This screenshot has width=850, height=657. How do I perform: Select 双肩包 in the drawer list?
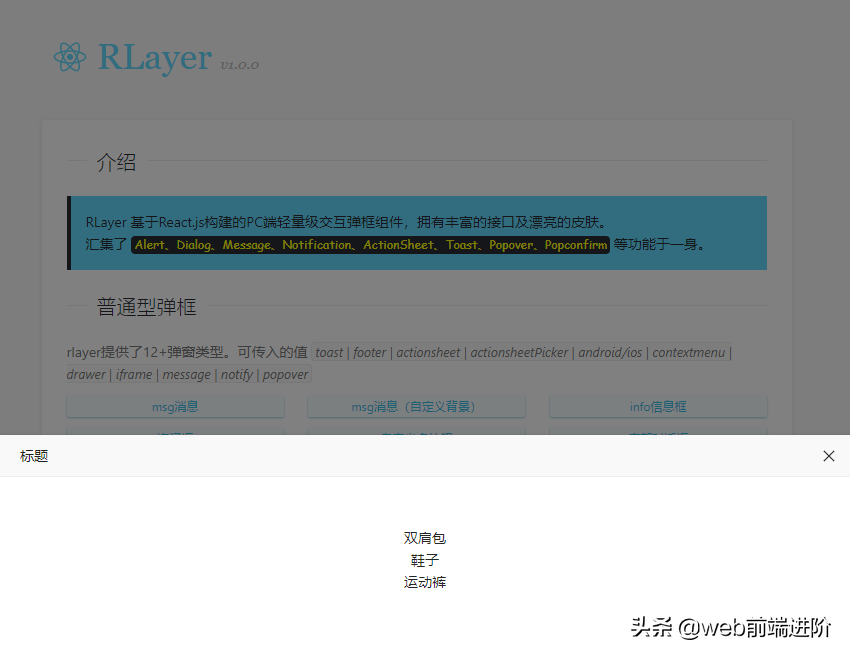(424, 537)
